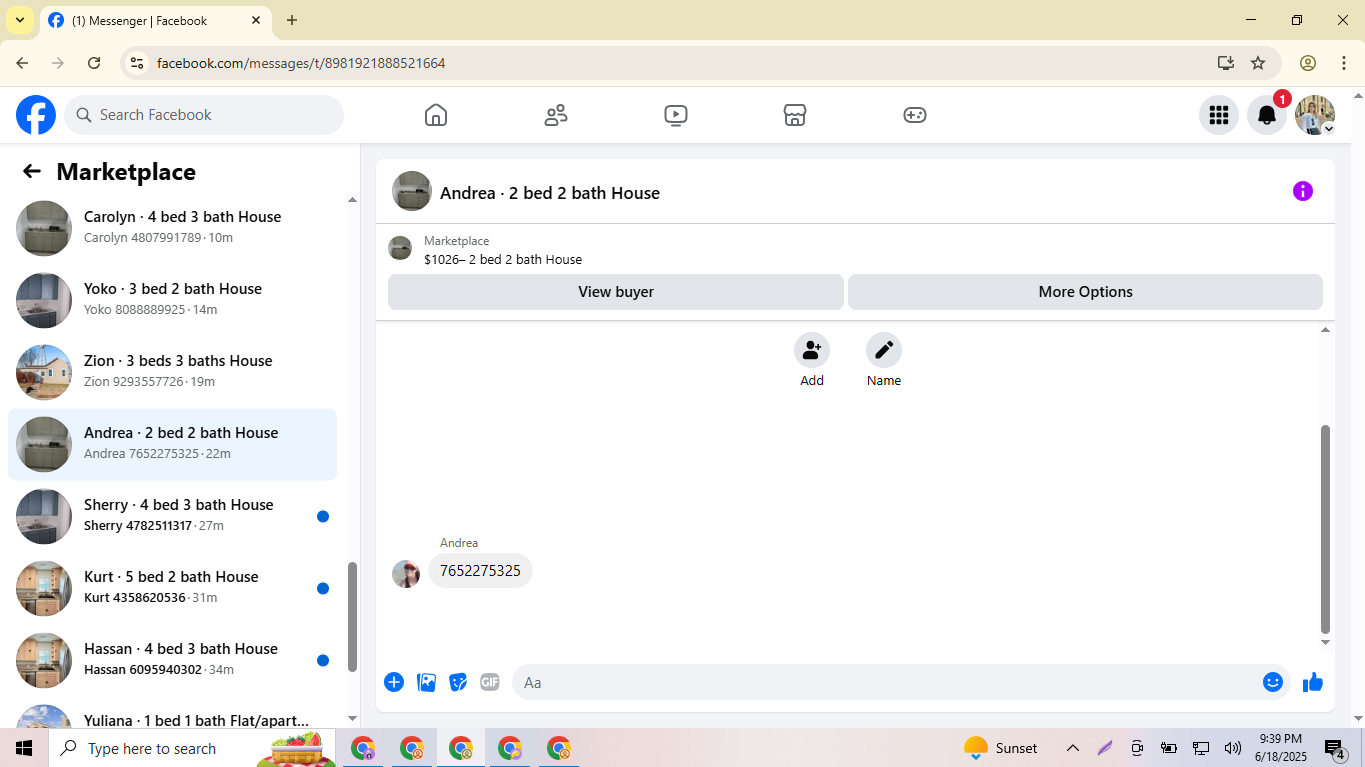
Task: Reload the page
Action: pyautogui.click(x=94, y=63)
